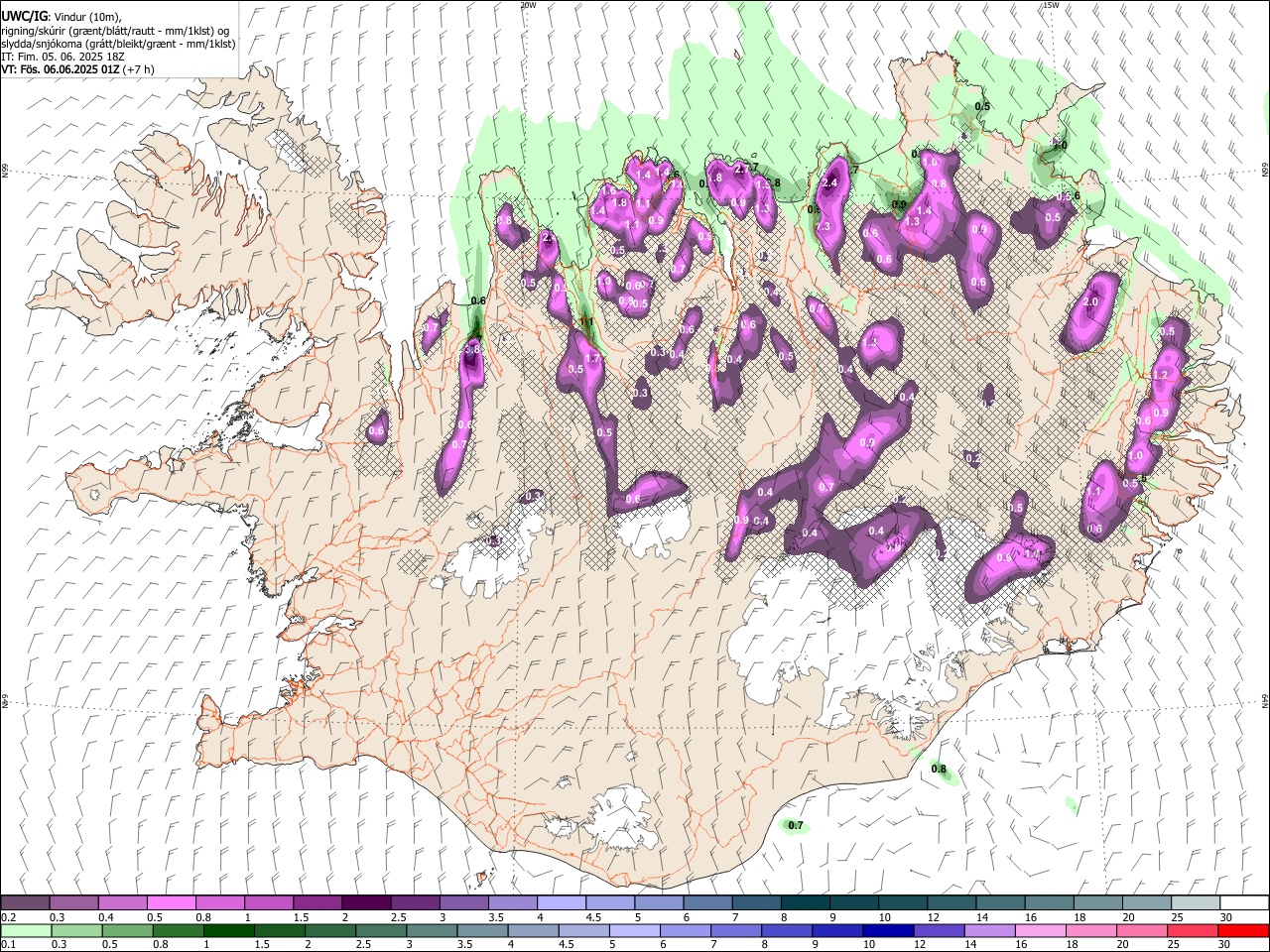Click the "UWC/IG" title text in the map header
The width and height of the screenshot is (1270, 952).
[24, 16]
